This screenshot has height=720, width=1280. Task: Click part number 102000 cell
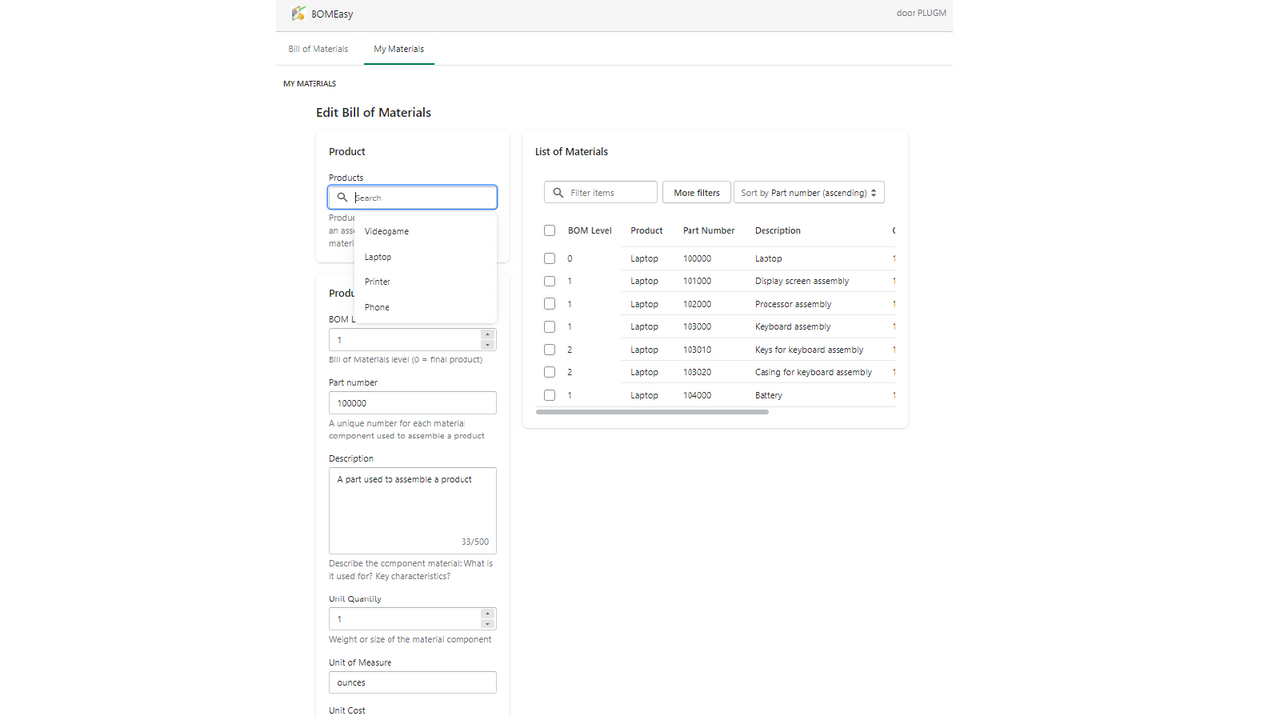click(x=698, y=304)
